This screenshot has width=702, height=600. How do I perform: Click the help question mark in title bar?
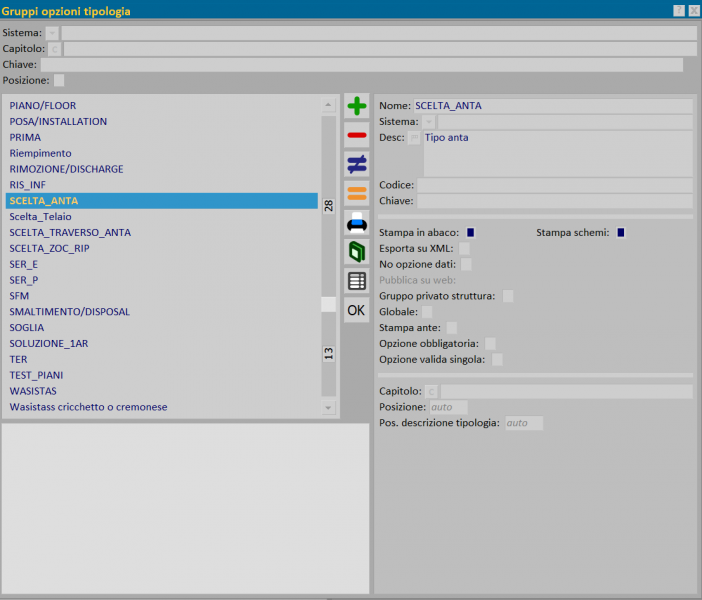679,10
